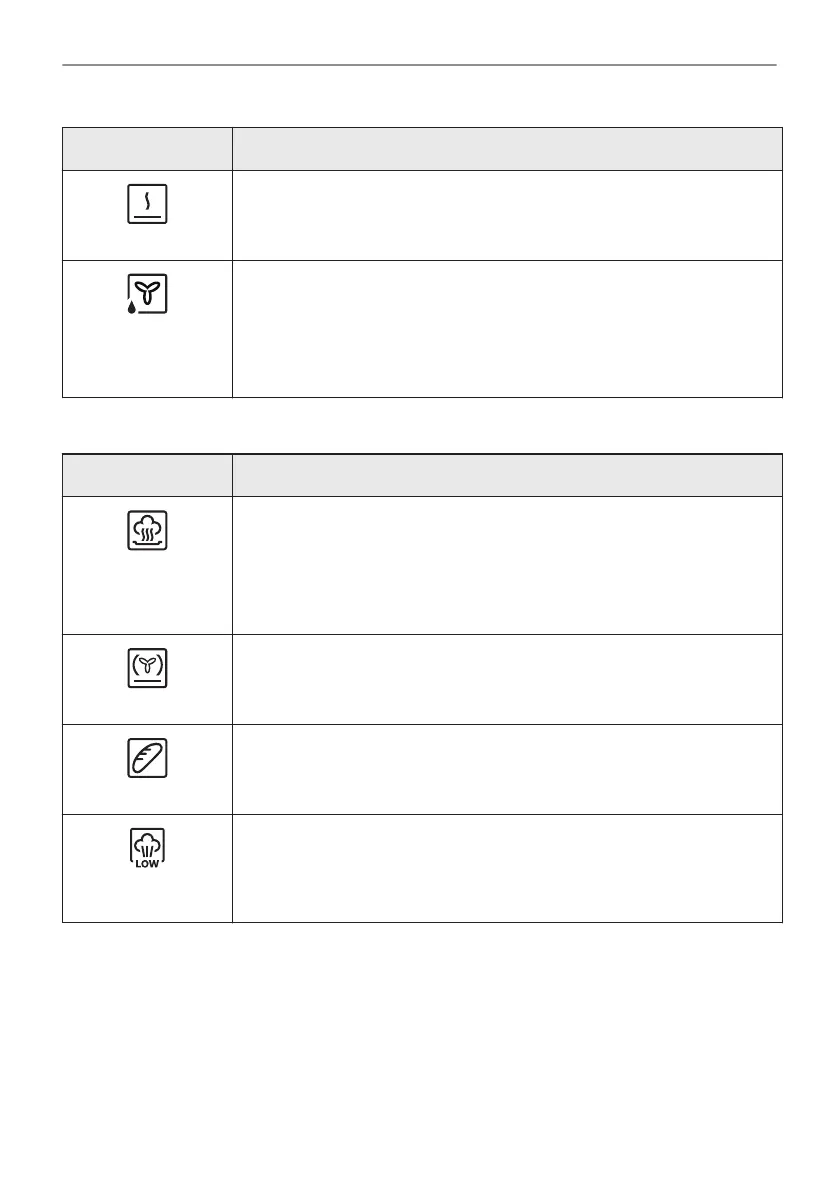The image size is (839, 1191).
Task: Click the water droplet beside the fan icon
Action: click(x=132, y=308)
